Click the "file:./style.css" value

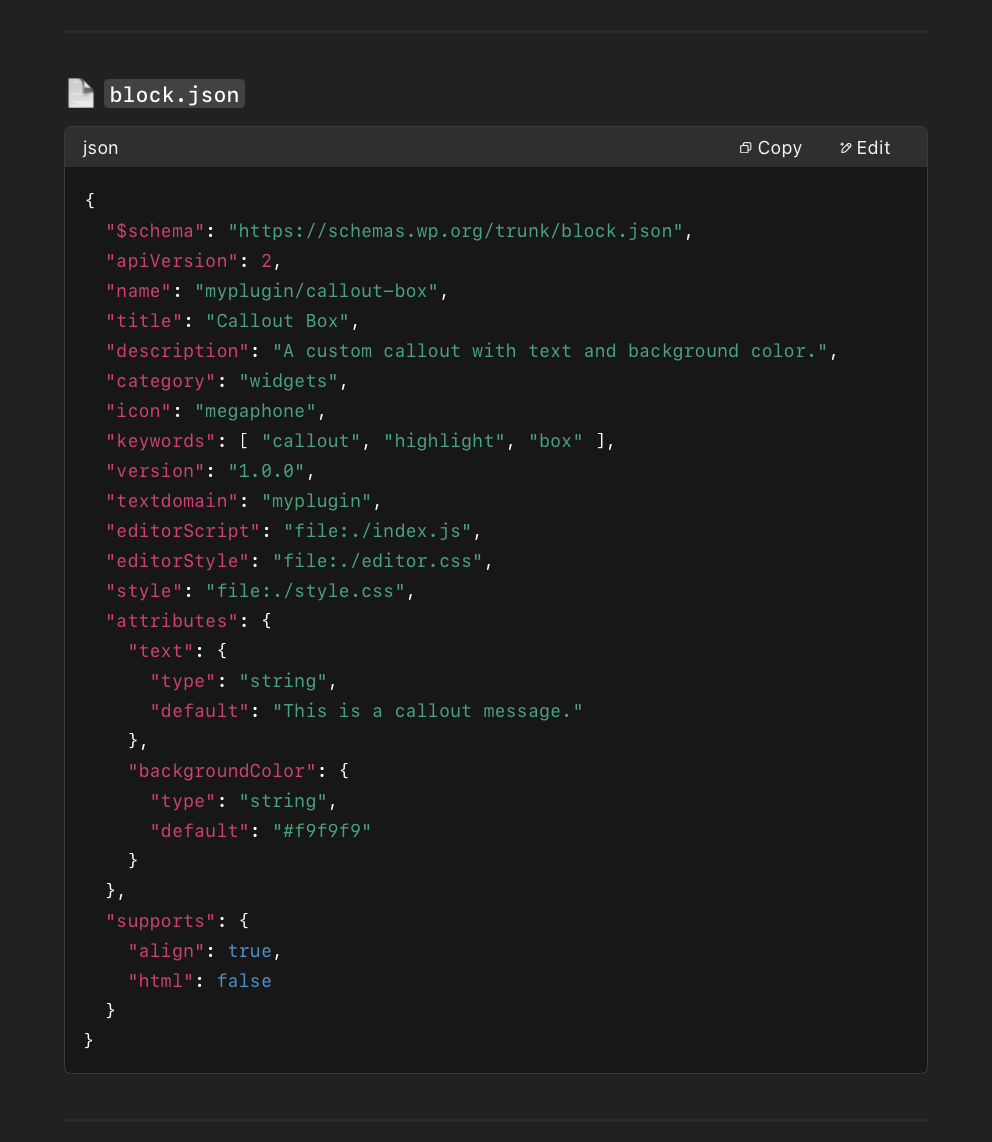click(x=305, y=590)
